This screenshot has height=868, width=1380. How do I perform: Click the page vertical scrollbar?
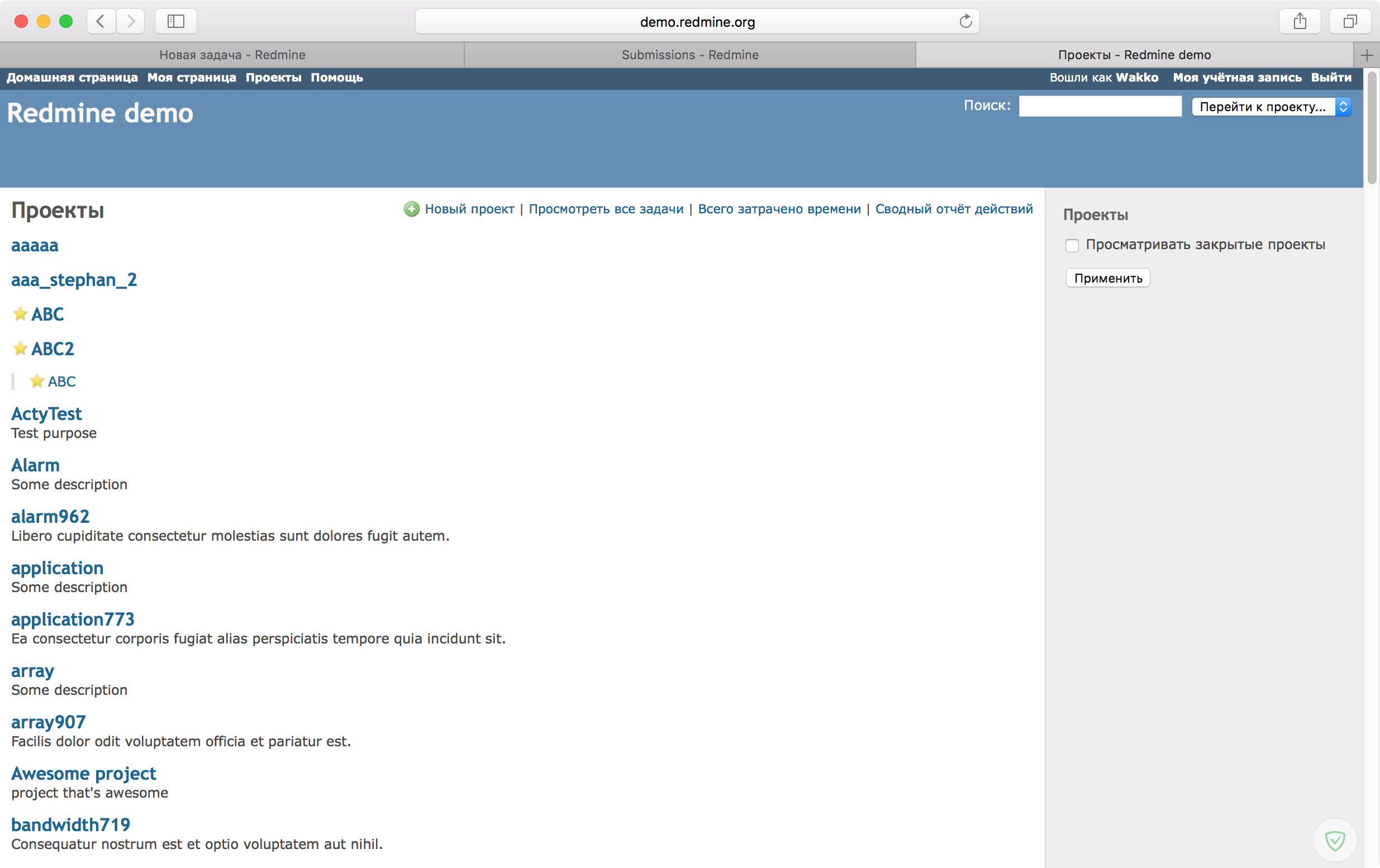(x=1372, y=129)
